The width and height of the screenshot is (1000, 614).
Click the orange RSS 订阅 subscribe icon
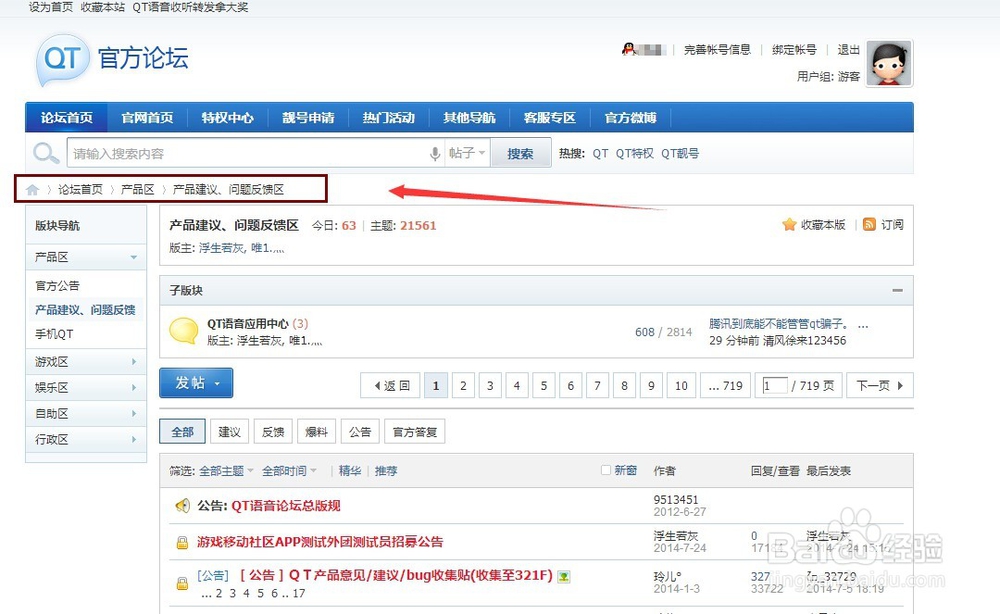pyautogui.click(x=869, y=224)
